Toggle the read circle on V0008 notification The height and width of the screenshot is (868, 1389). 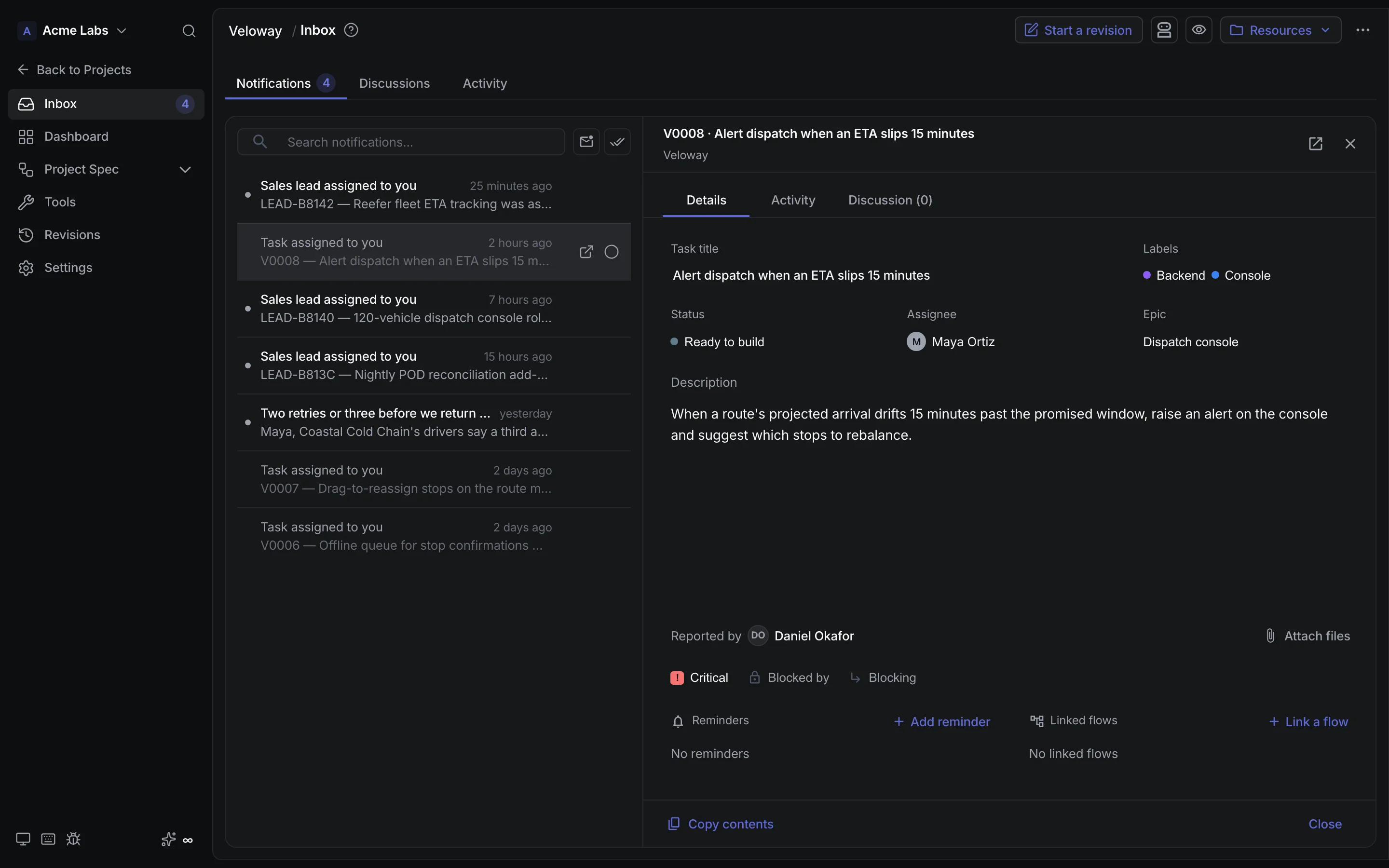(x=611, y=251)
